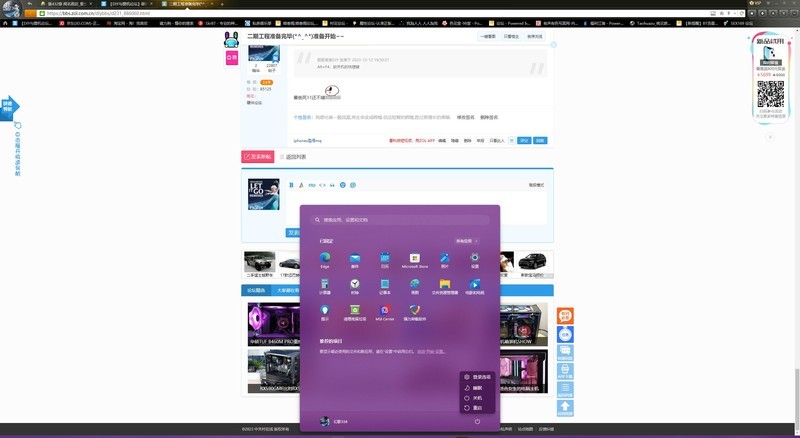Insert link icon in reply editor
This screenshot has width=800, height=438.
point(312,185)
